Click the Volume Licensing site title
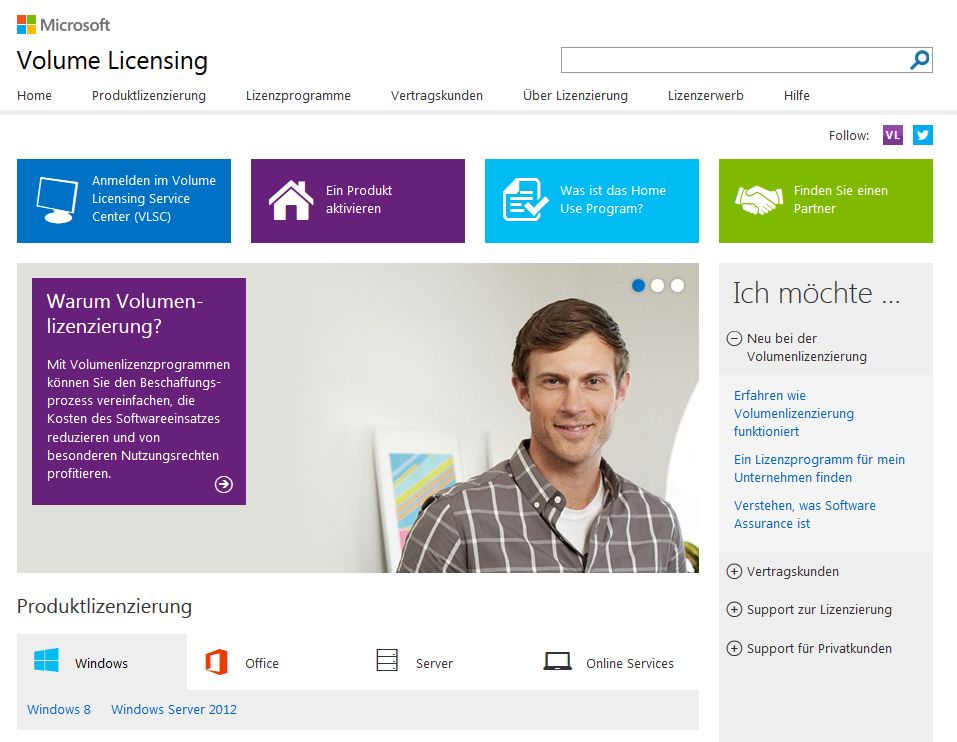Screen dimensions: 957x742 (x=112, y=60)
